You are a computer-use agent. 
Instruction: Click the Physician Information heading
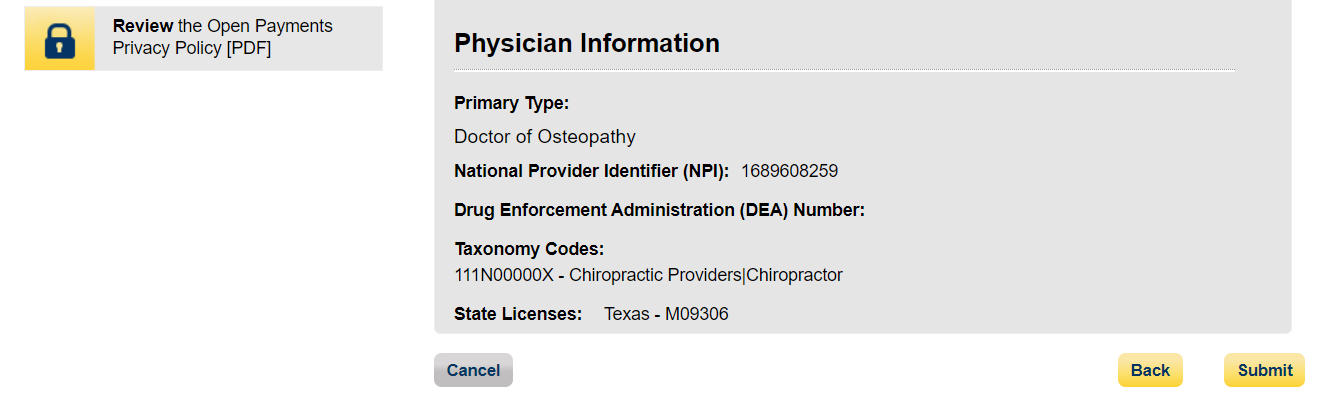[586, 43]
